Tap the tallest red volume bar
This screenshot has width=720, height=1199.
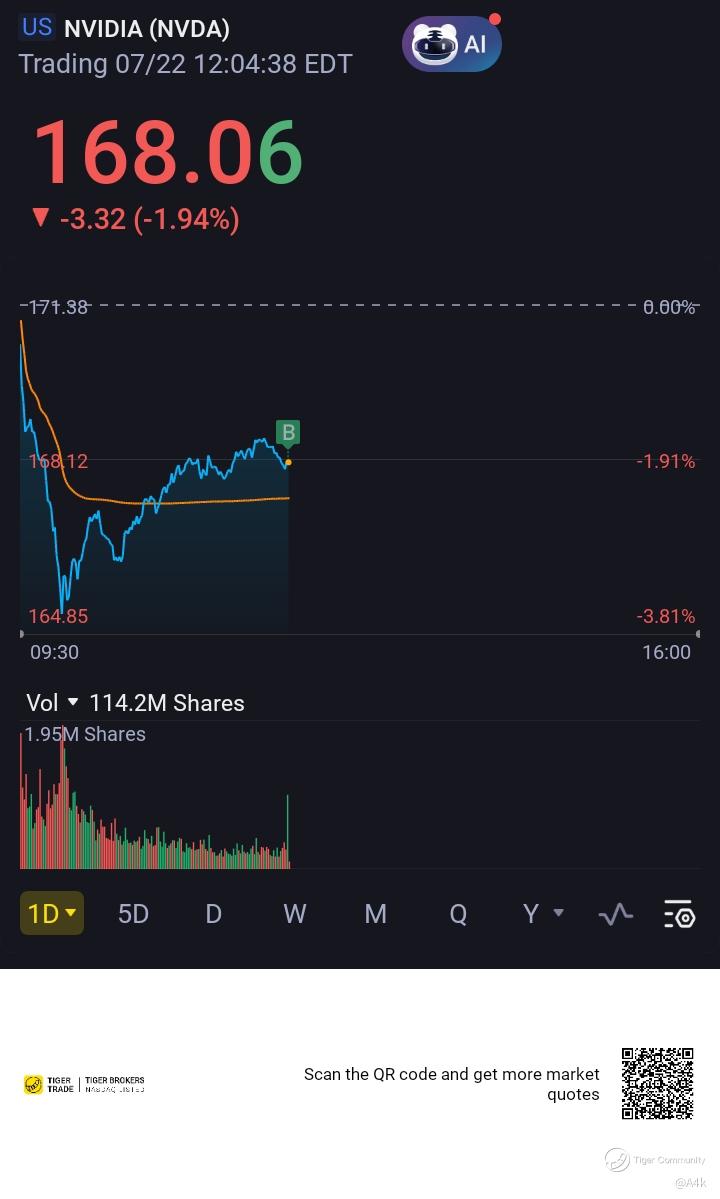[62, 799]
